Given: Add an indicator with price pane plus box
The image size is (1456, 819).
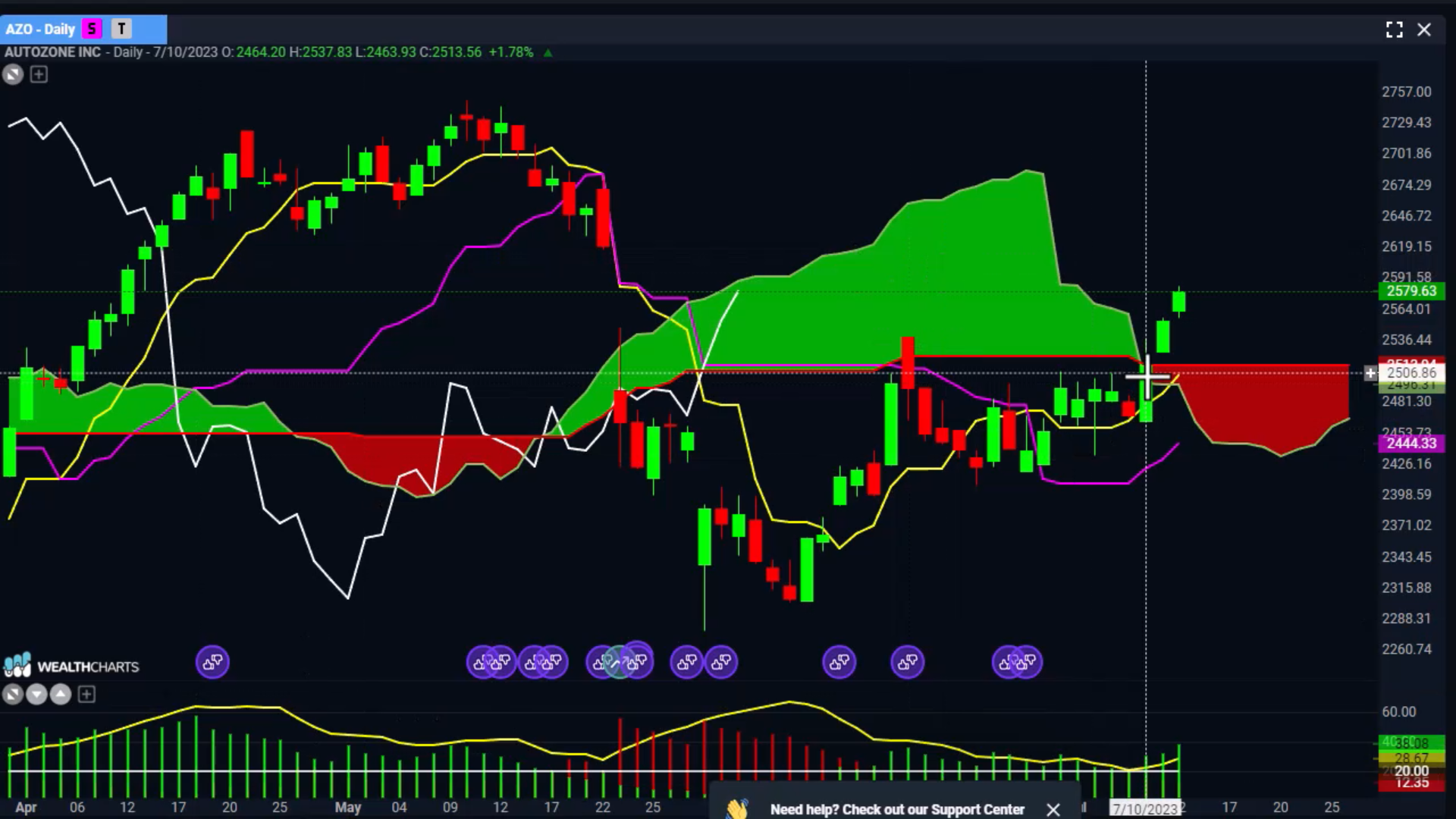Looking at the screenshot, I should [39, 74].
